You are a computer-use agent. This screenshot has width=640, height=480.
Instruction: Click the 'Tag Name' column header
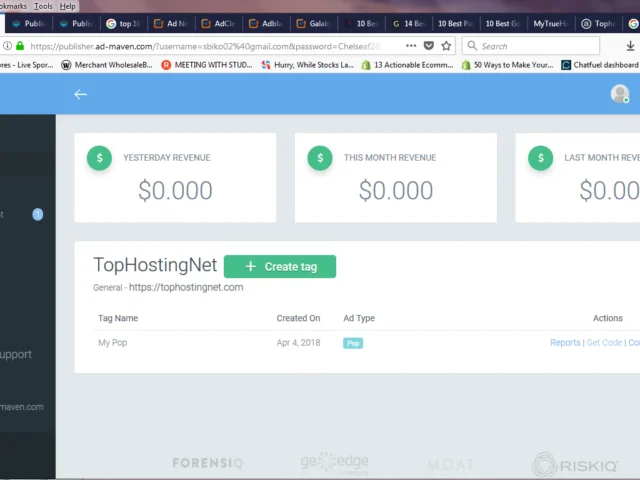pos(118,318)
